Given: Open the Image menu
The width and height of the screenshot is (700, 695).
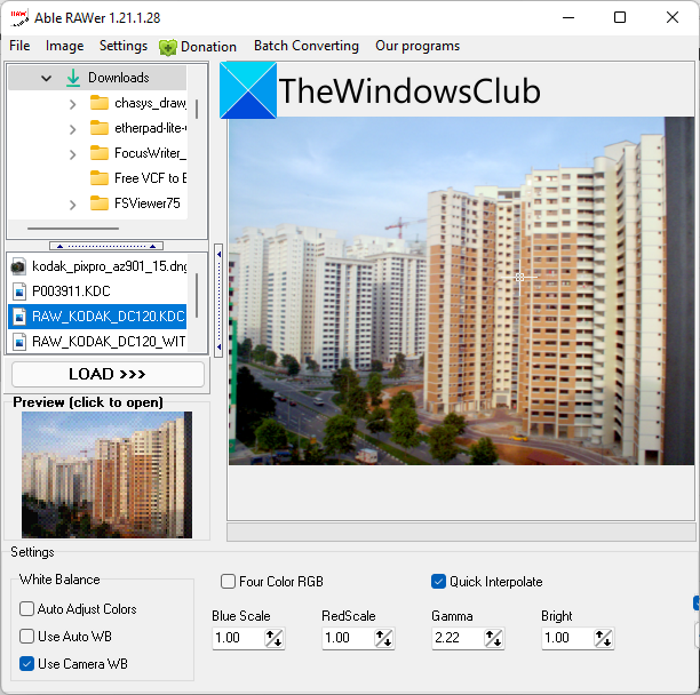Looking at the screenshot, I should click(65, 46).
